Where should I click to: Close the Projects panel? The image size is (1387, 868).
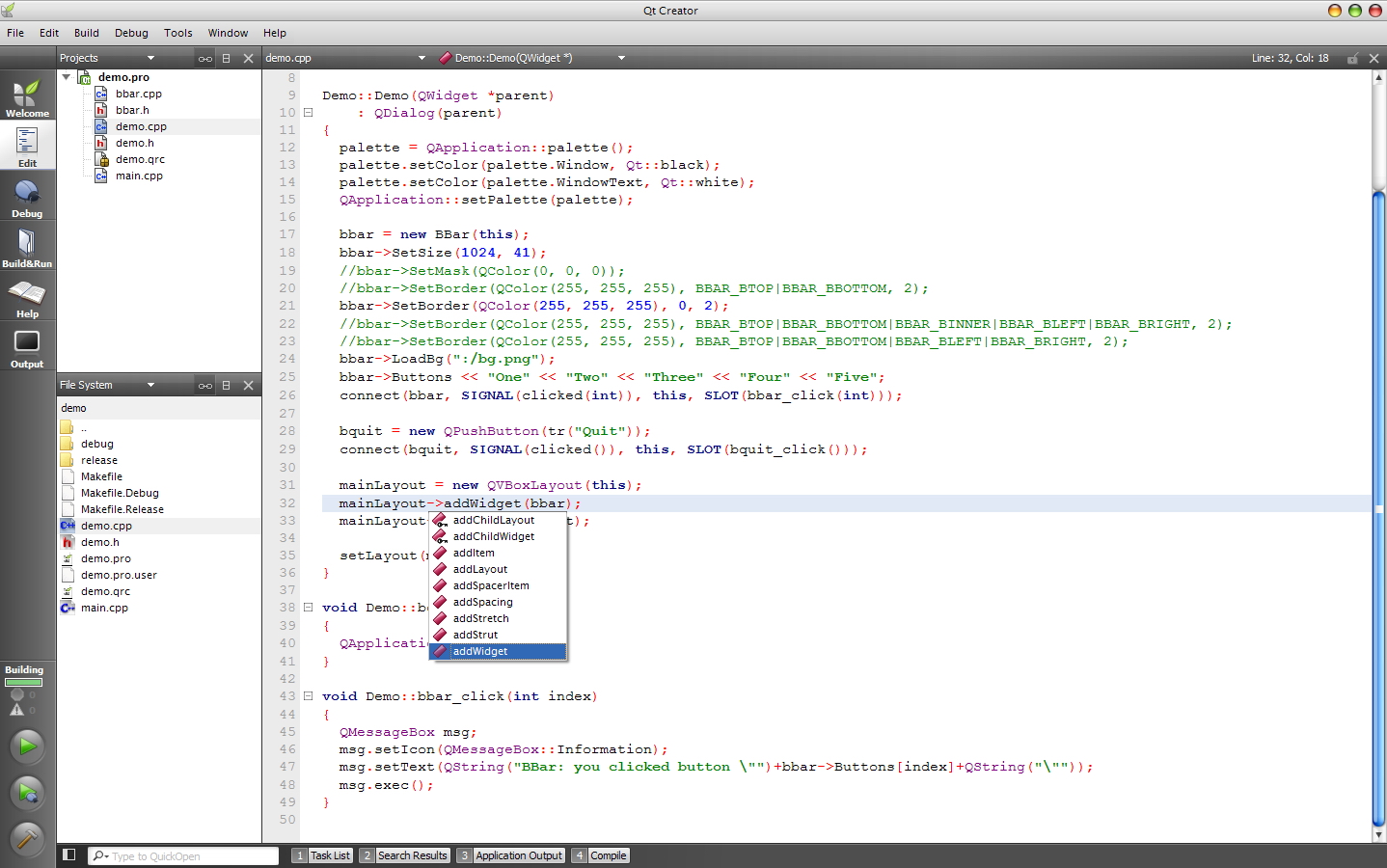249,58
